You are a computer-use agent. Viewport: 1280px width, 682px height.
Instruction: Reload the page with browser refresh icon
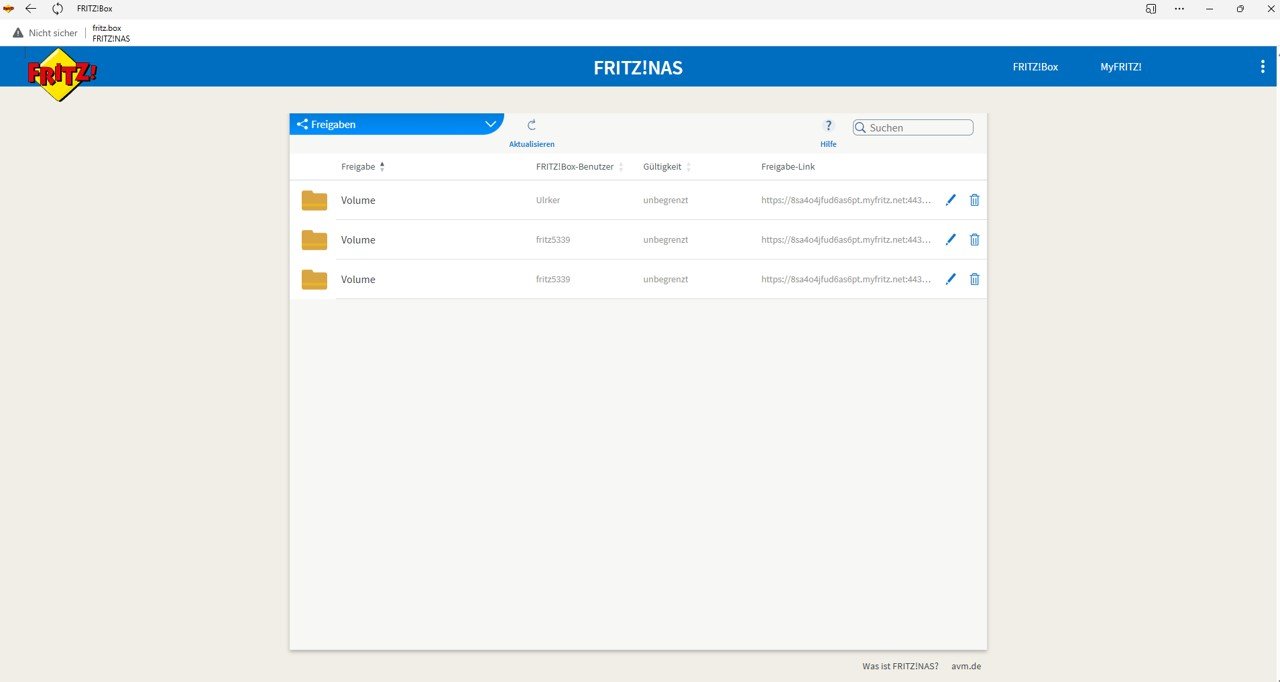click(x=57, y=8)
